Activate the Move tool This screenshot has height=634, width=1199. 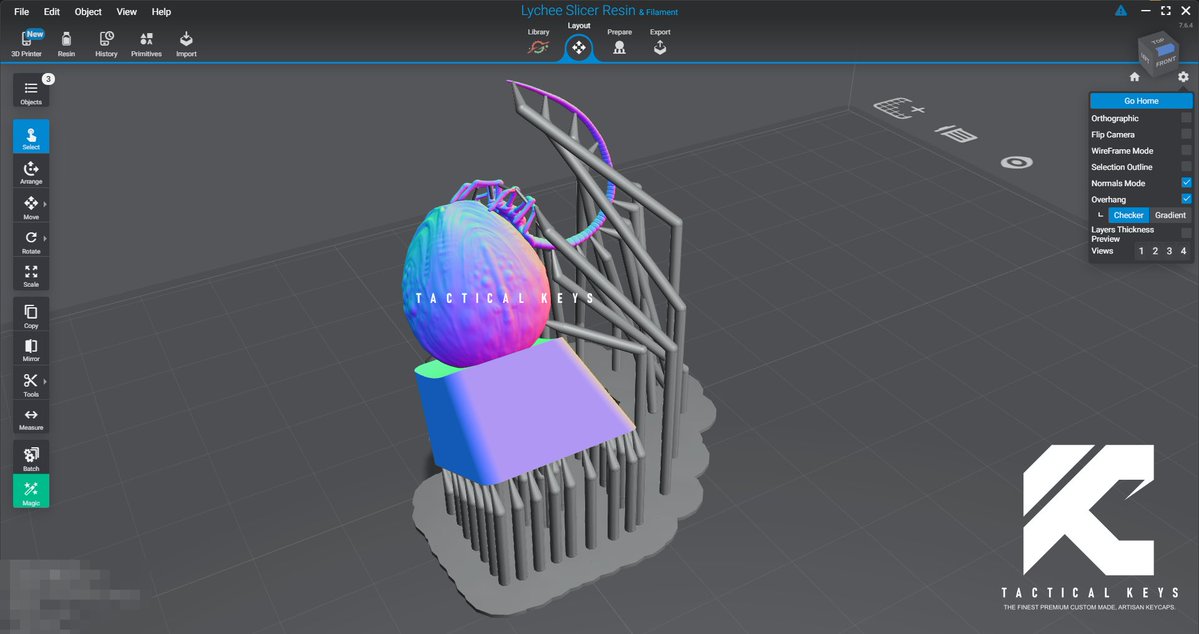coord(31,206)
